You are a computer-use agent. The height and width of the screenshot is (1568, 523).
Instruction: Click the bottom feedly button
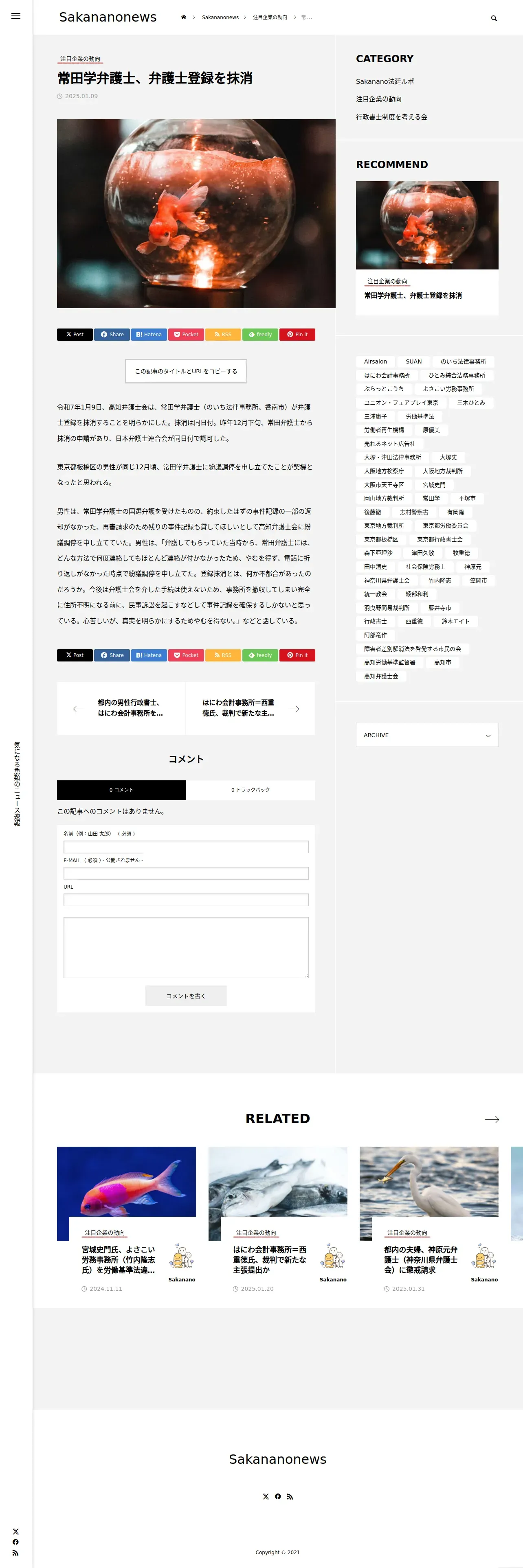tap(260, 655)
